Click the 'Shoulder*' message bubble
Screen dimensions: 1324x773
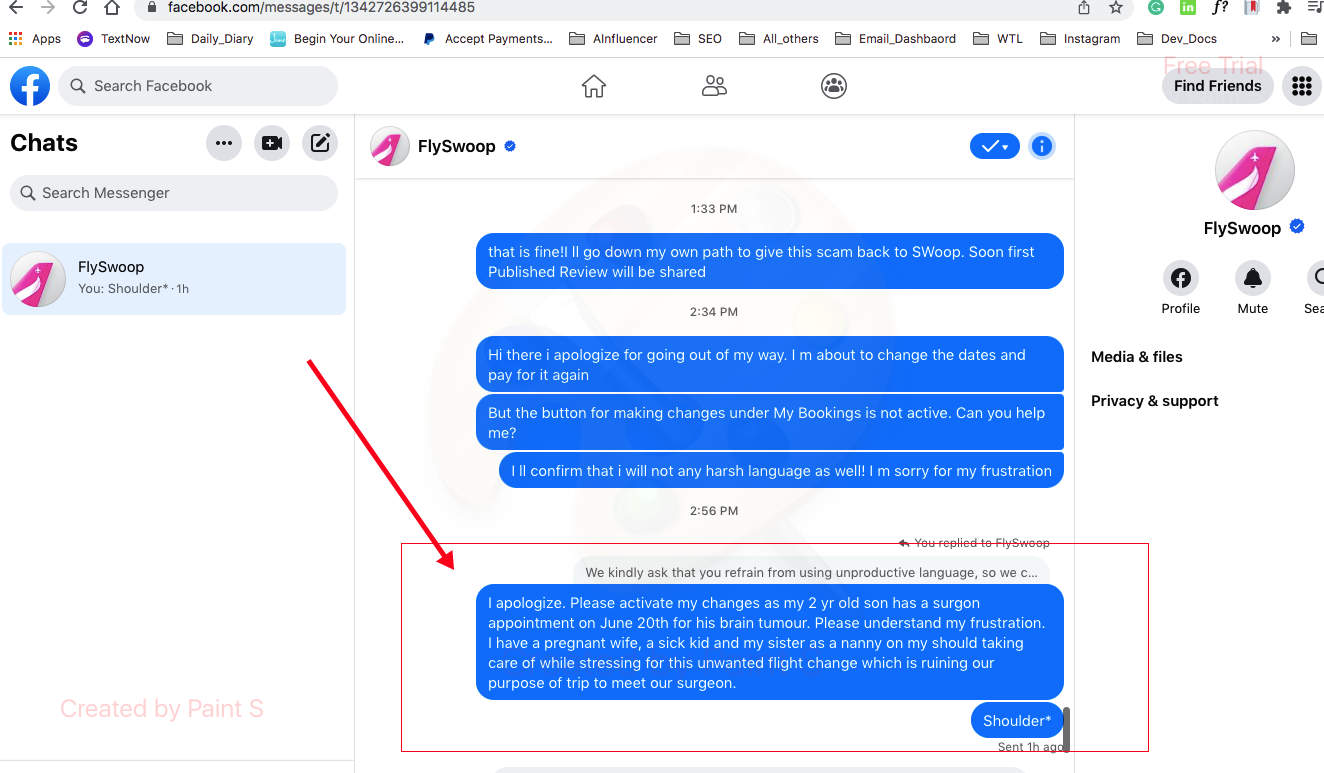point(1017,721)
